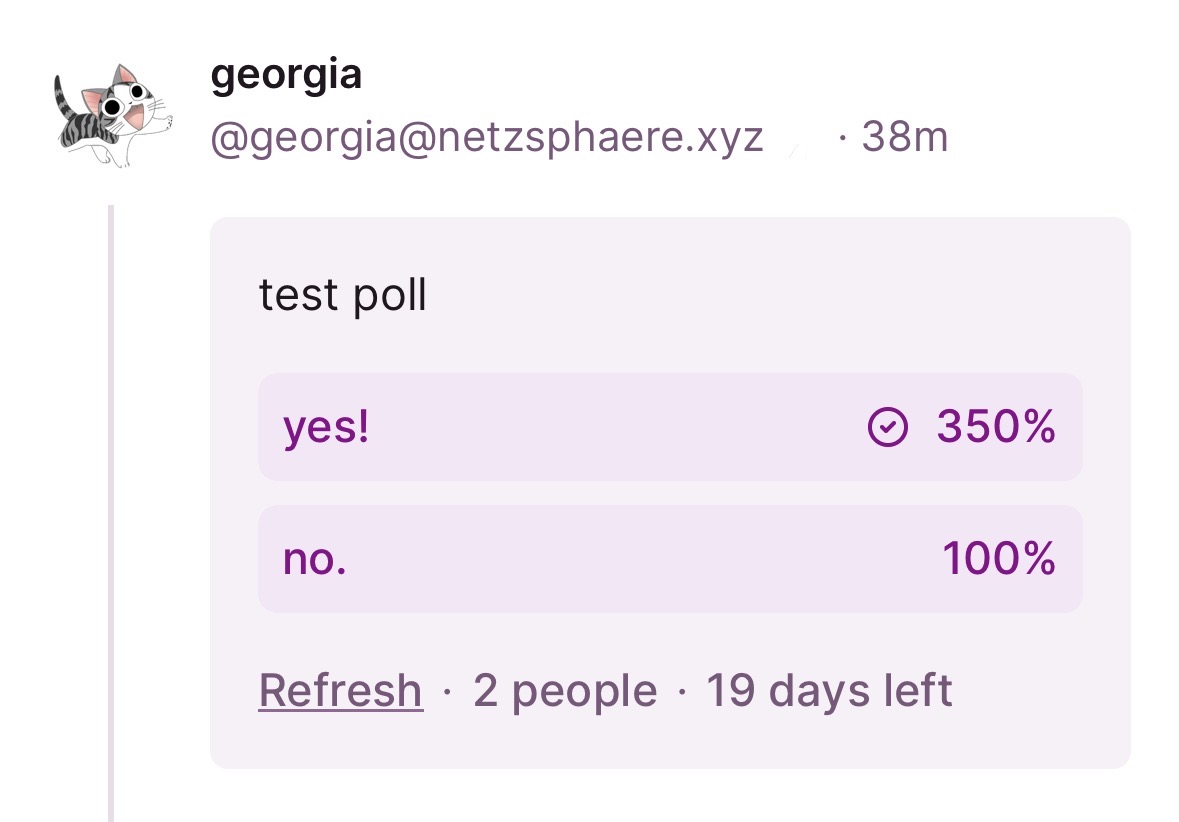Open the @georgia@netzsphaere.xyz handle link

click(486, 137)
